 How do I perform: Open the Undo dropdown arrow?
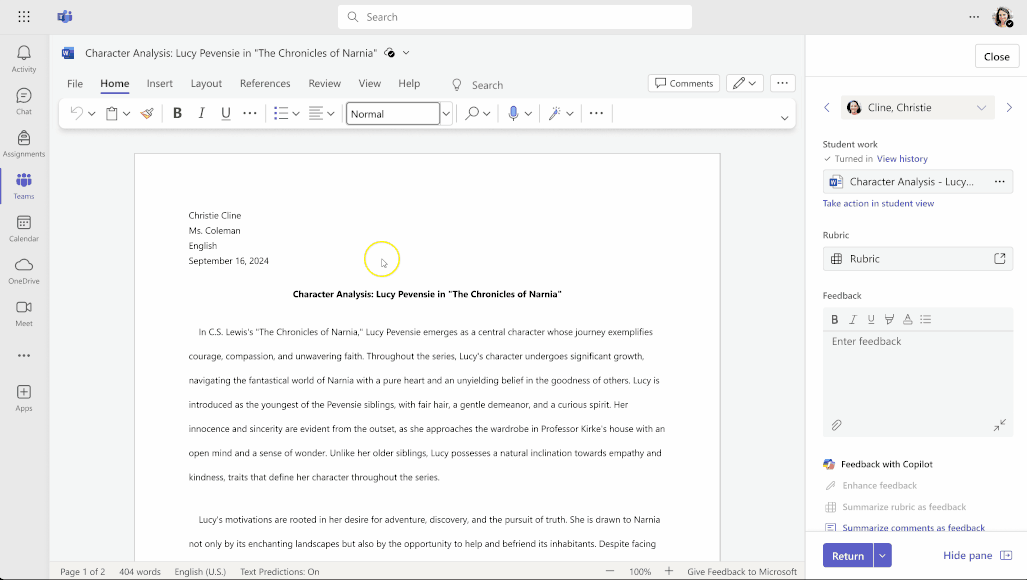[x=91, y=113]
